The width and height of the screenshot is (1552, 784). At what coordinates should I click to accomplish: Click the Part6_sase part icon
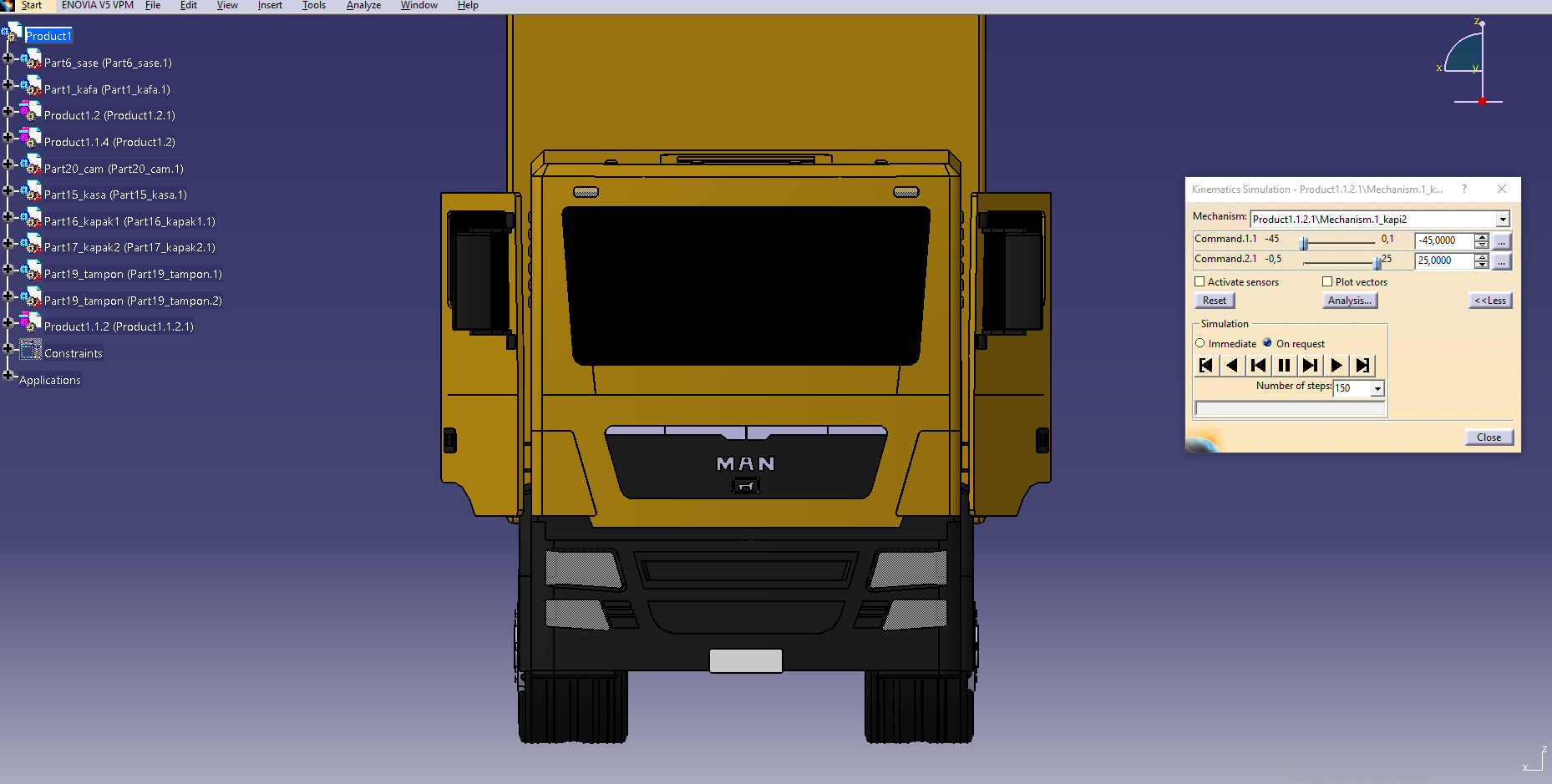tap(31, 60)
